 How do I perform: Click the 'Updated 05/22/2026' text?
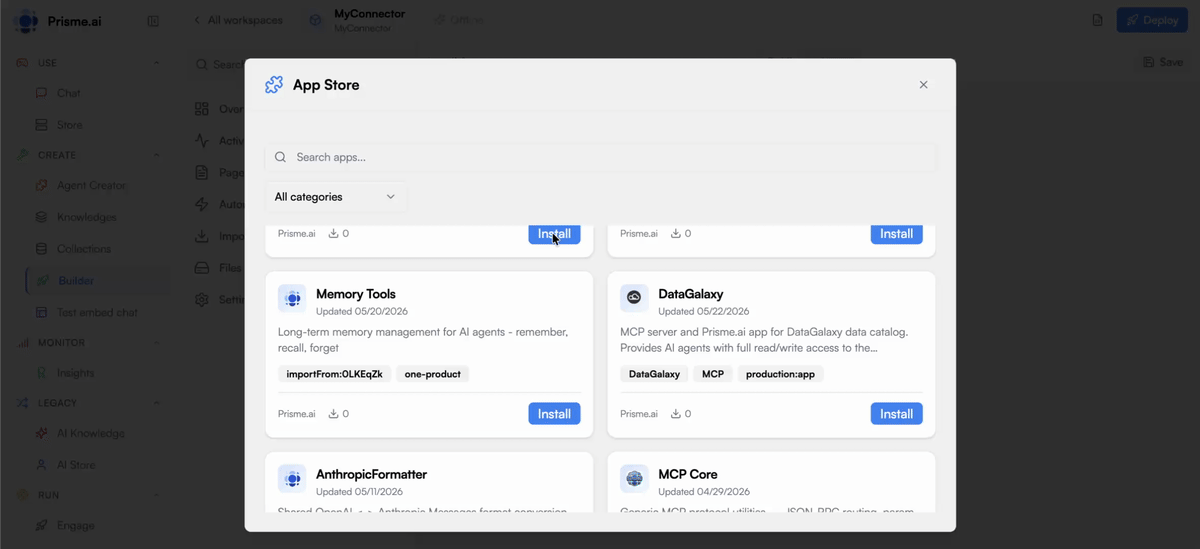pyautogui.click(x=703, y=312)
